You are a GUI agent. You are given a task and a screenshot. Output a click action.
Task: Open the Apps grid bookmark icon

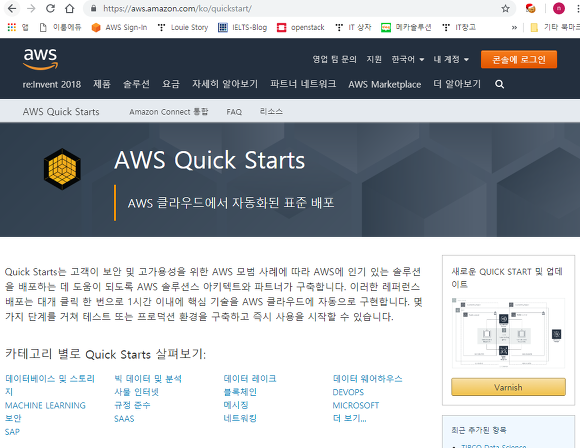pyautogui.click(x=12, y=27)
